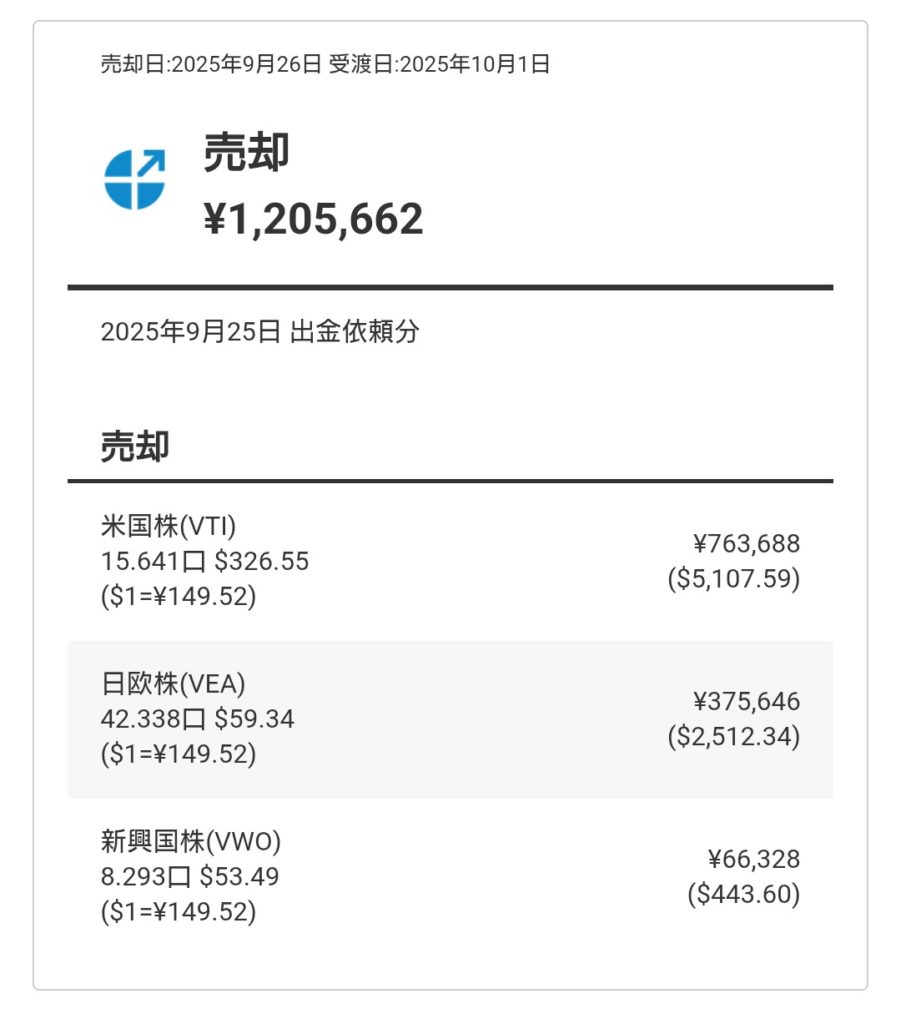
Task: Select the large 売却 title beside the icon
Action: pyautogui.click(x=246, y=153)
